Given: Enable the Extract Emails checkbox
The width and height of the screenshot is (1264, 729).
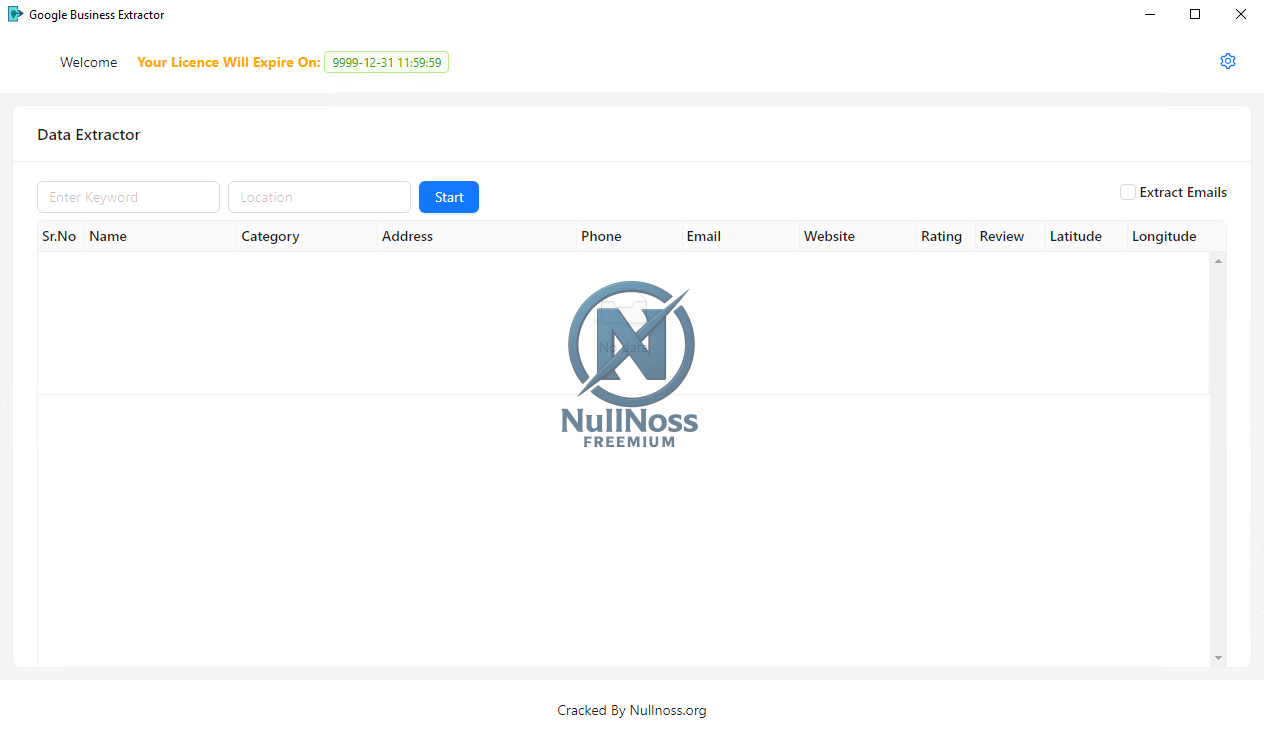Looking at the screenshot, I should point(1128,192).
